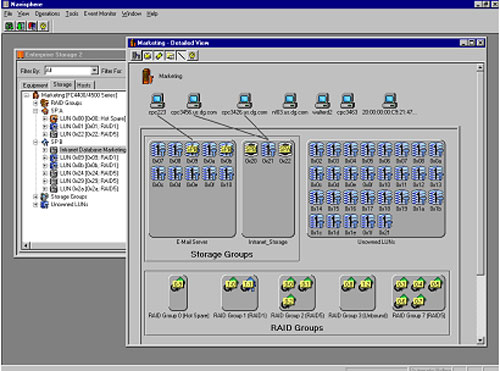Select the walters2 host computer icon
Image resolution: width=500 pixels, height=371 pixels.
pyautogui.click(x=322, y=101)
